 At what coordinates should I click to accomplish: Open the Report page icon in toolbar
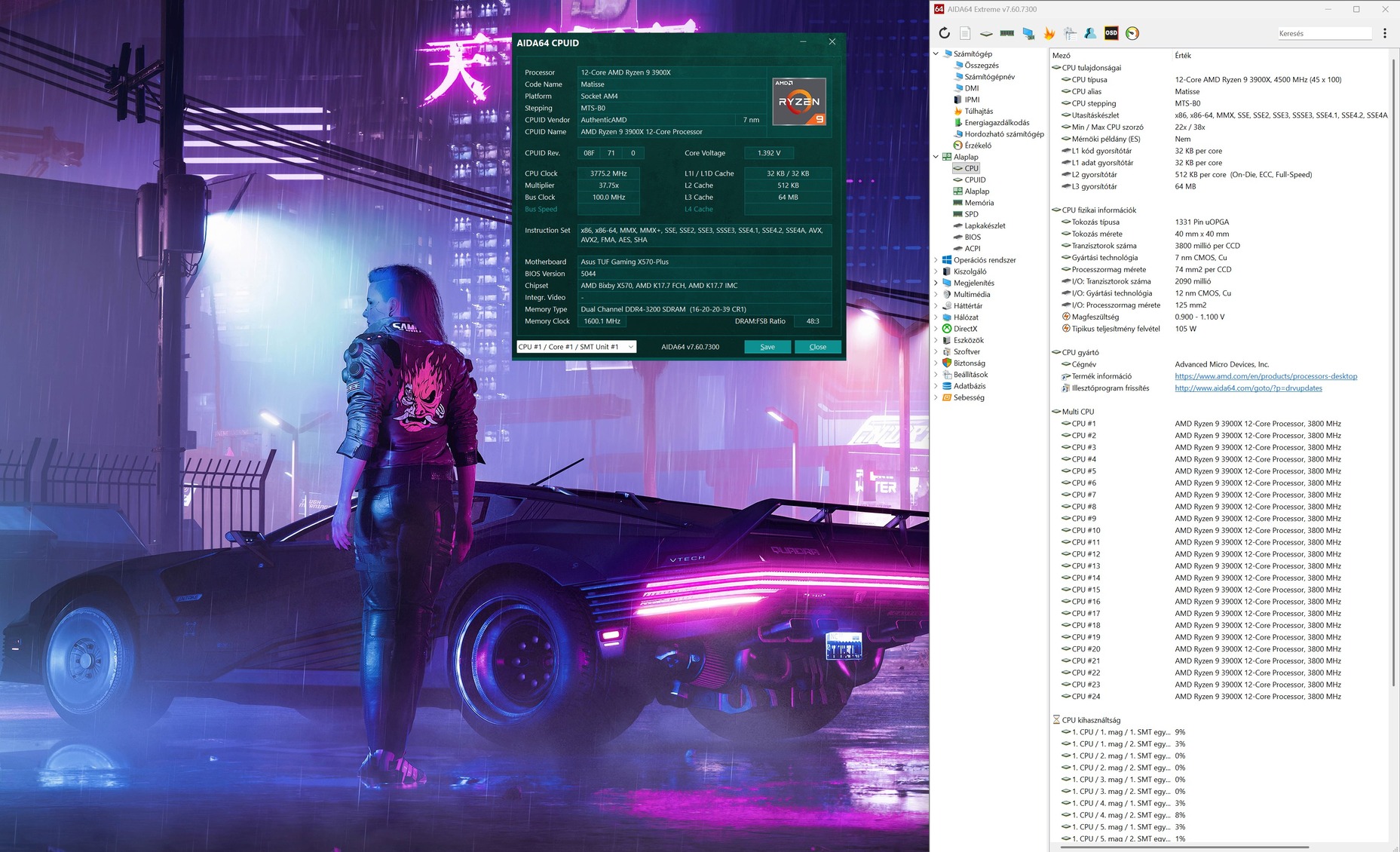(965, 33)
